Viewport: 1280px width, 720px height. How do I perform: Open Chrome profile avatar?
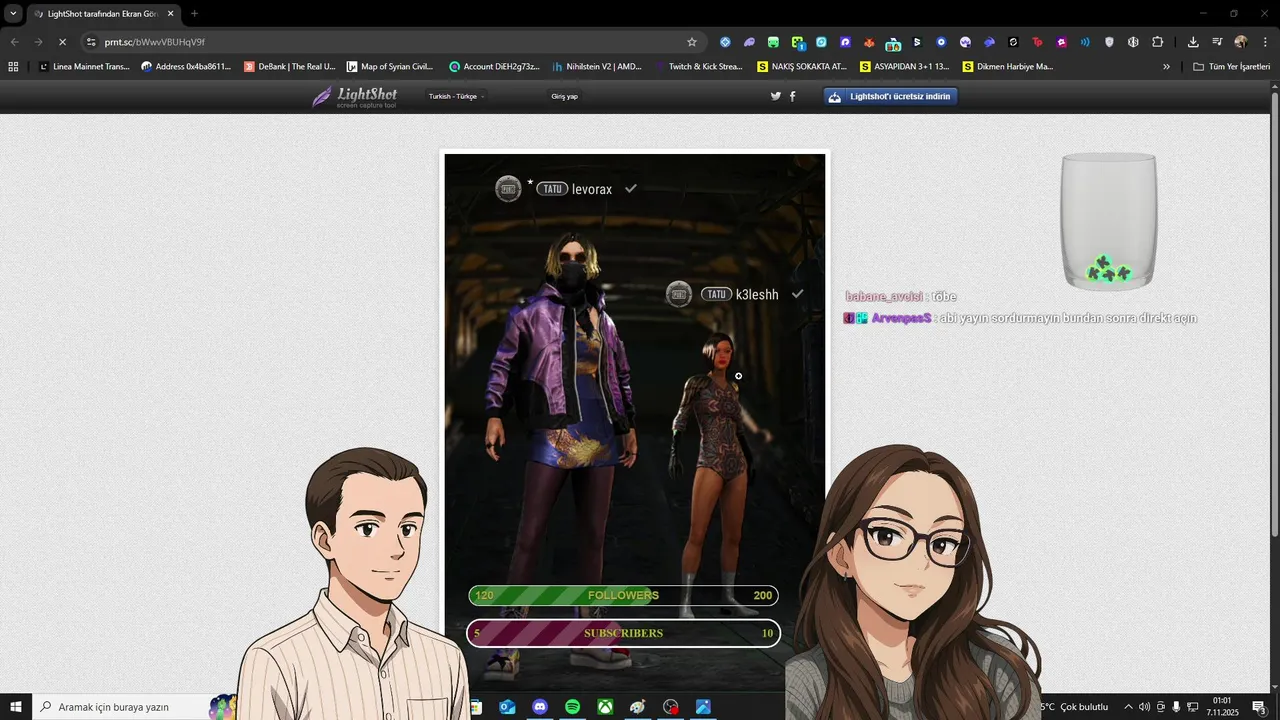1241,42
